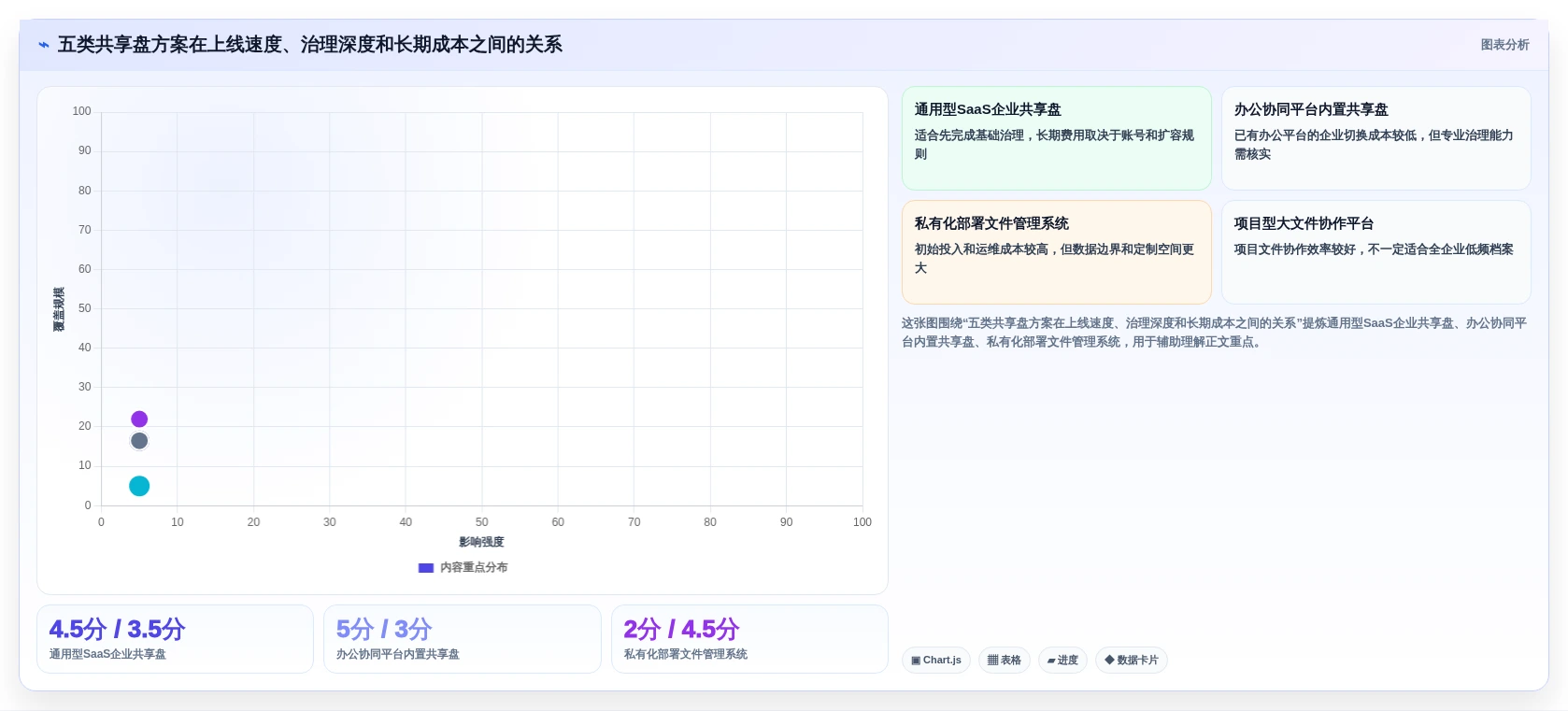Open the 私有化部署文件管理系统 orange card
The height and width of the screenshot is (711, 1568).
1056,252
